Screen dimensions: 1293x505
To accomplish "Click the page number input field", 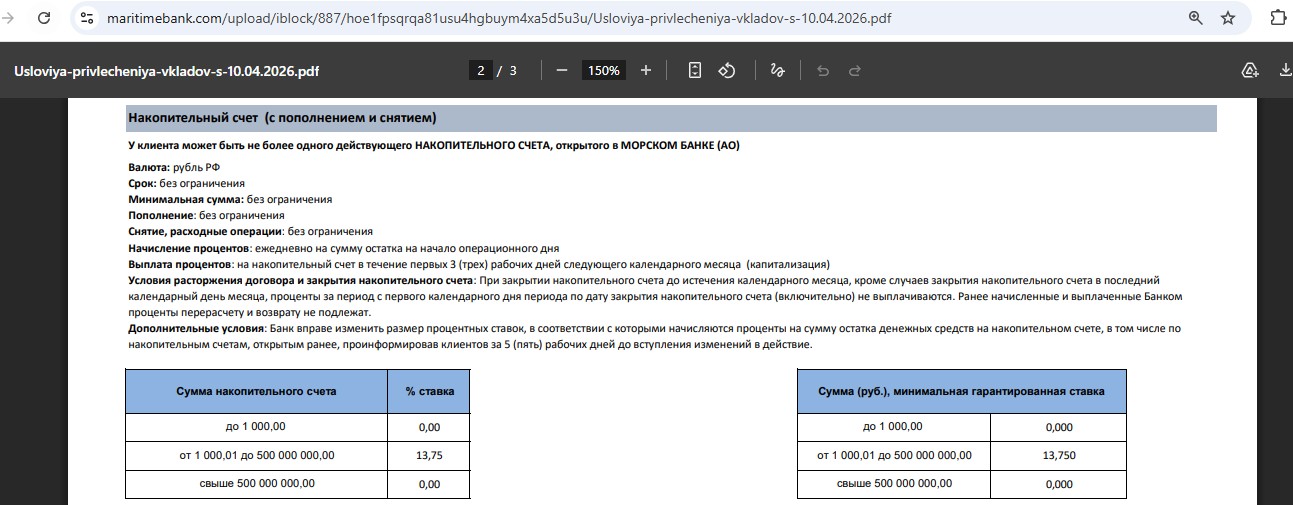I will tap(481, 70).
